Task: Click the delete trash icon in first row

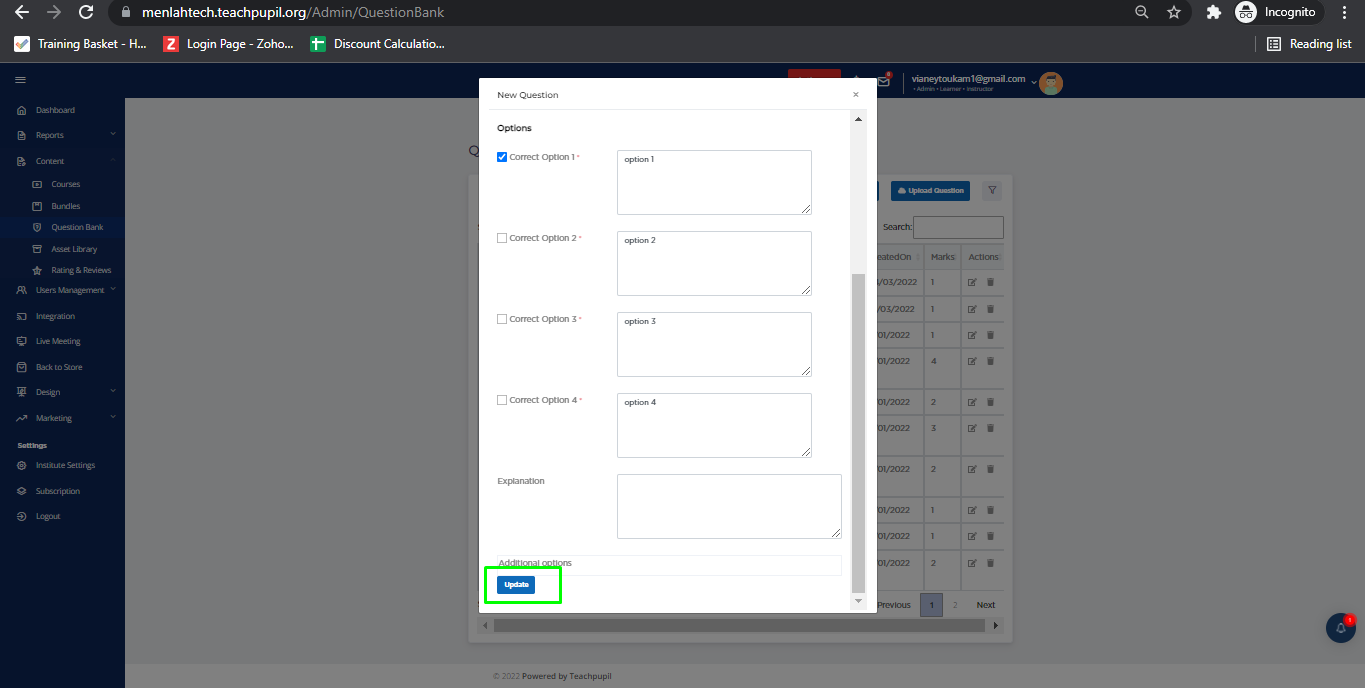Action: pyautogui.click(x=990, y=283)
